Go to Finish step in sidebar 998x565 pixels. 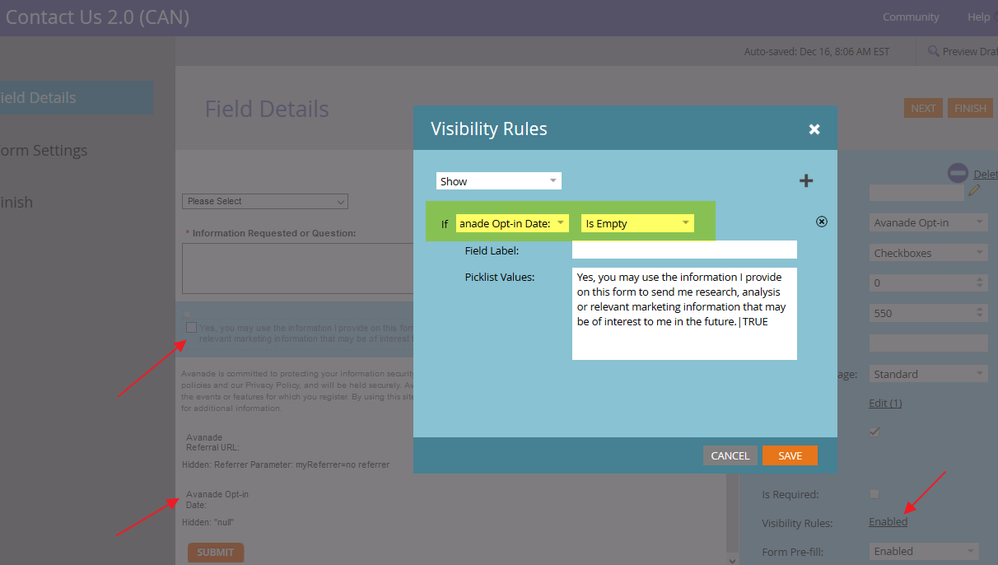(17, 202)
